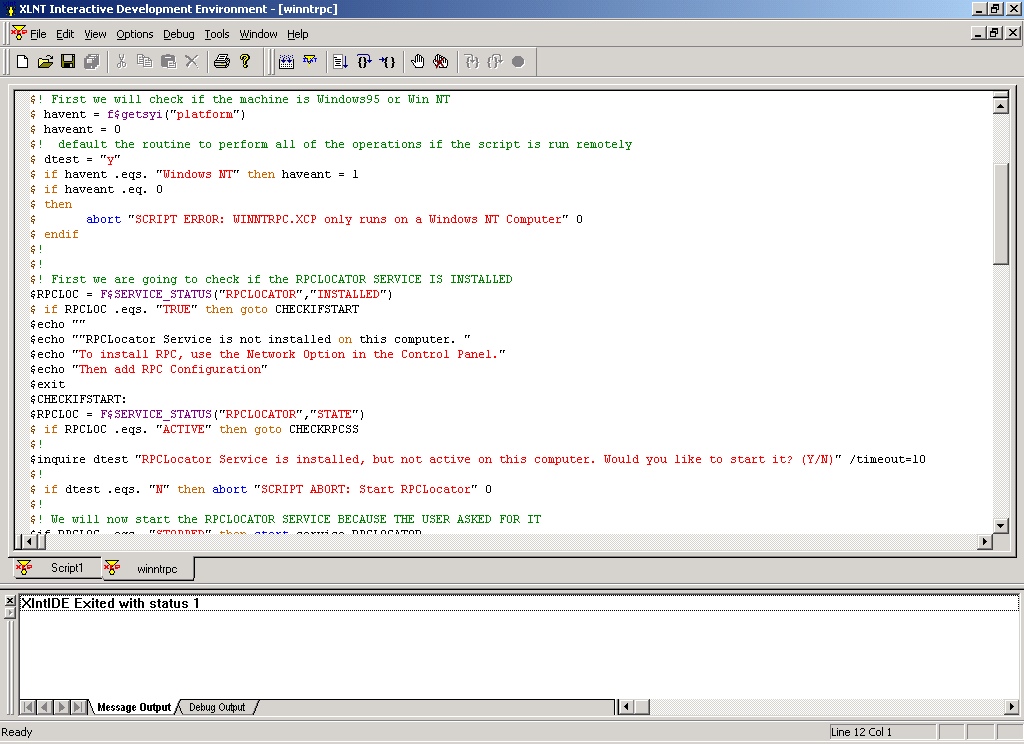Open the Debug menu
This screenshot has height=744, width=1024.
pyautogui.click(x=178, y=34)
